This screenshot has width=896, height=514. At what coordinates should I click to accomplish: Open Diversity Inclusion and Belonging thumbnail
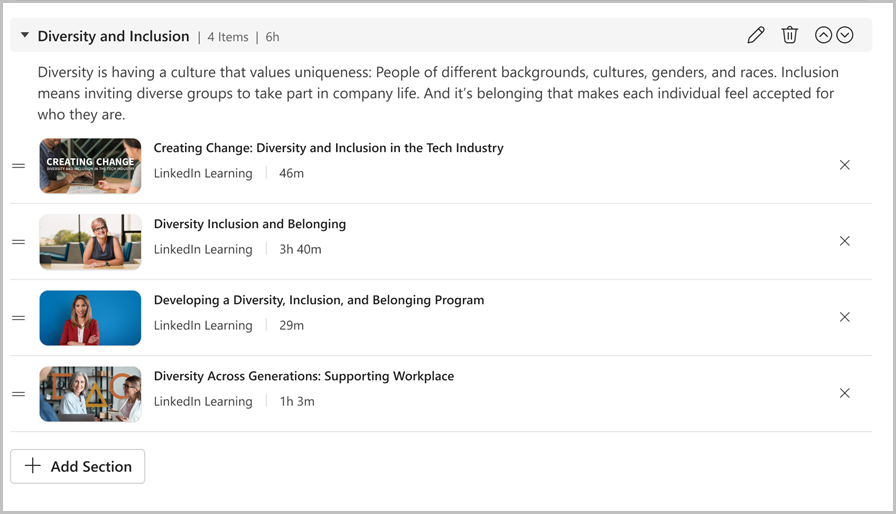(90, 242)
